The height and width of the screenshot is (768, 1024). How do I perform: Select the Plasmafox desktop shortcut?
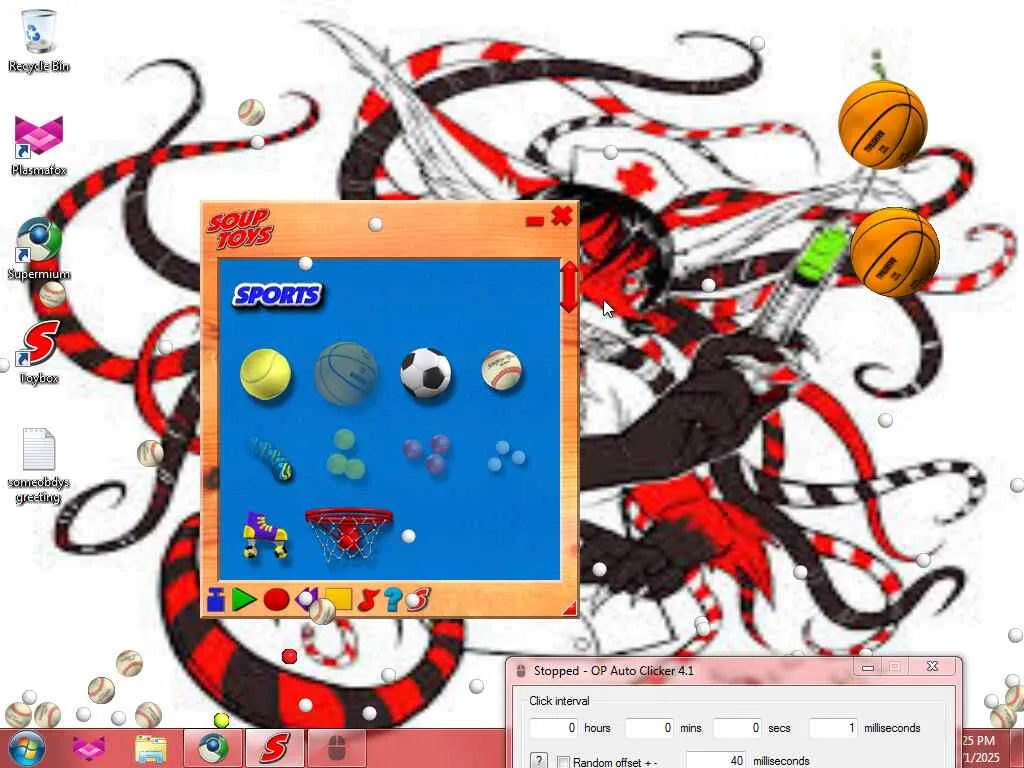39,145
